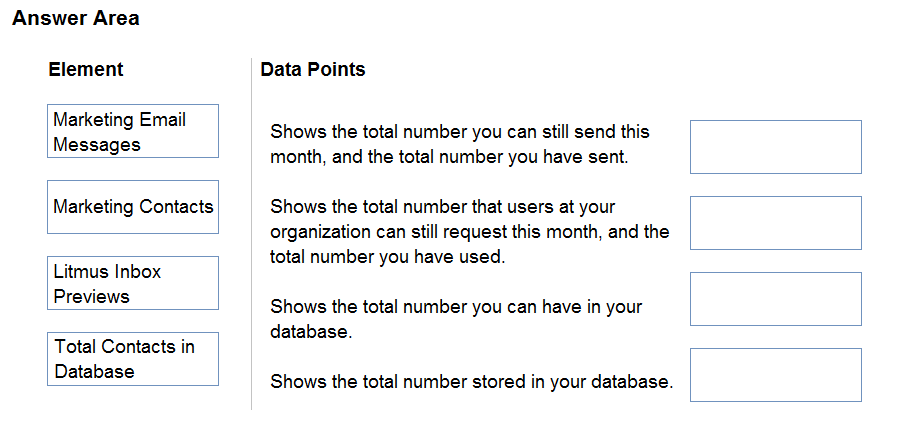Click the 'Shows the total number you can still send' description

point(460,144)
